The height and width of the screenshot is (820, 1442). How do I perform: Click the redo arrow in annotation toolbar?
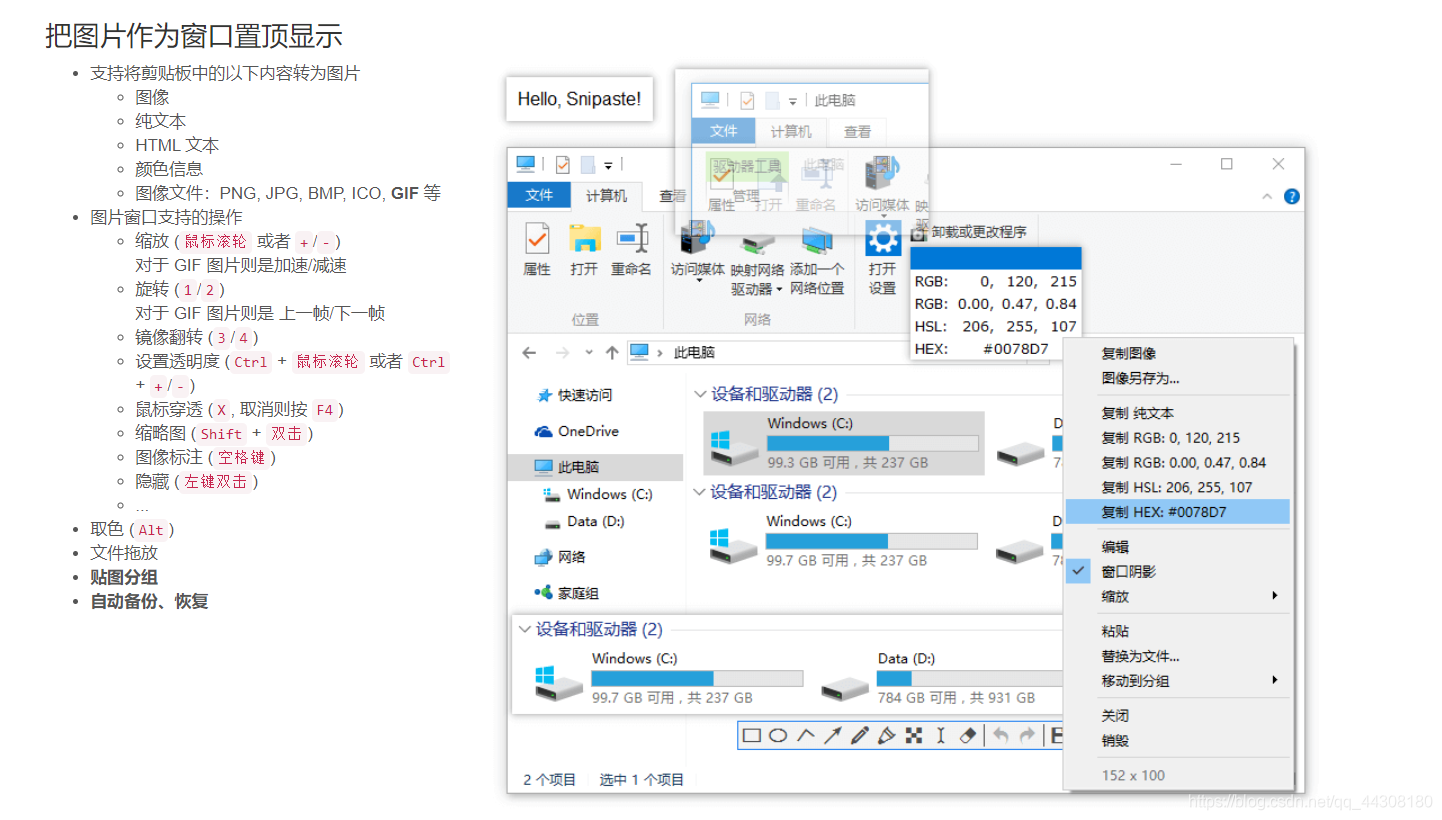1027,736
